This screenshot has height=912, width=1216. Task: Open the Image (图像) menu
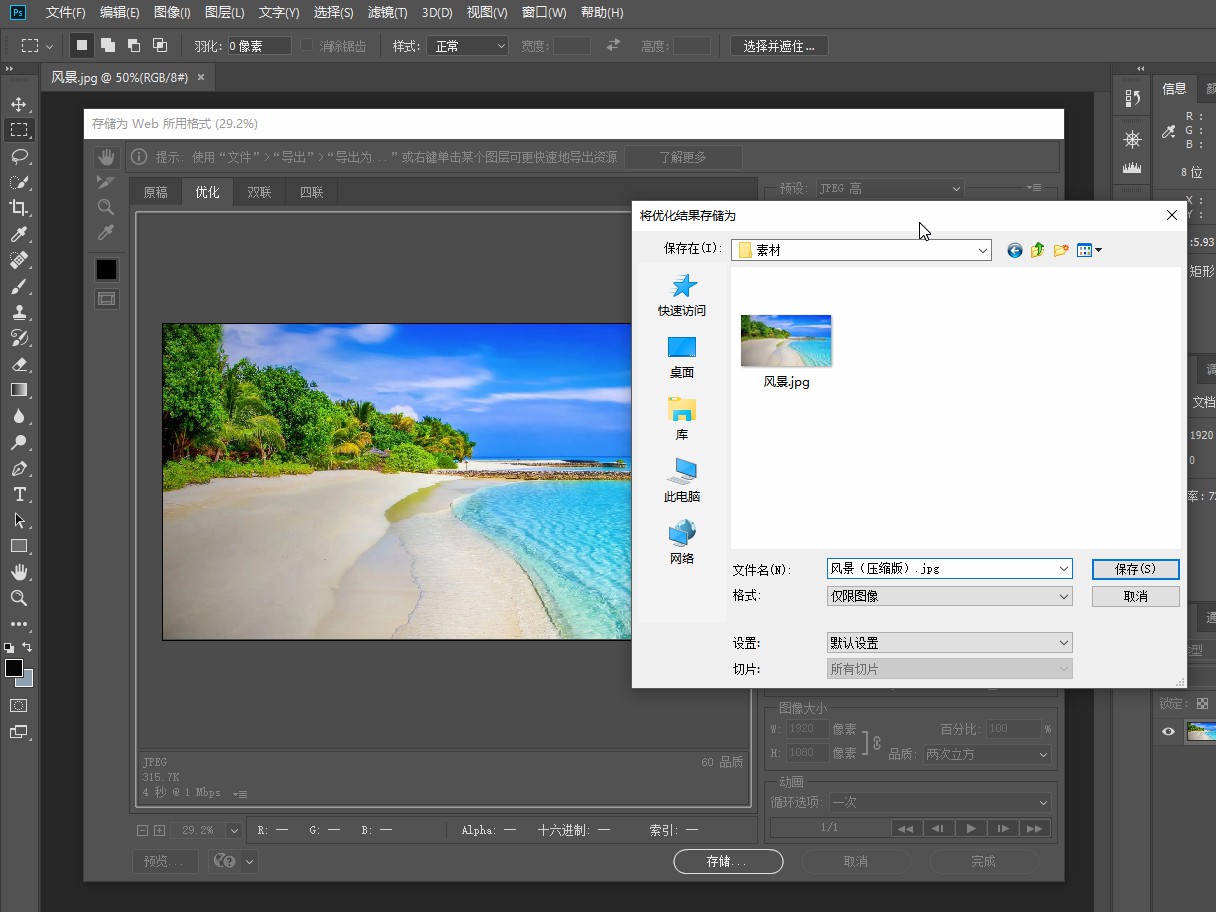[172, 13]
